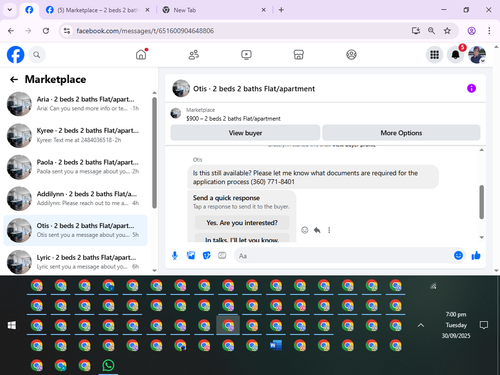Focus the Aa message input field

coord(343,256)
